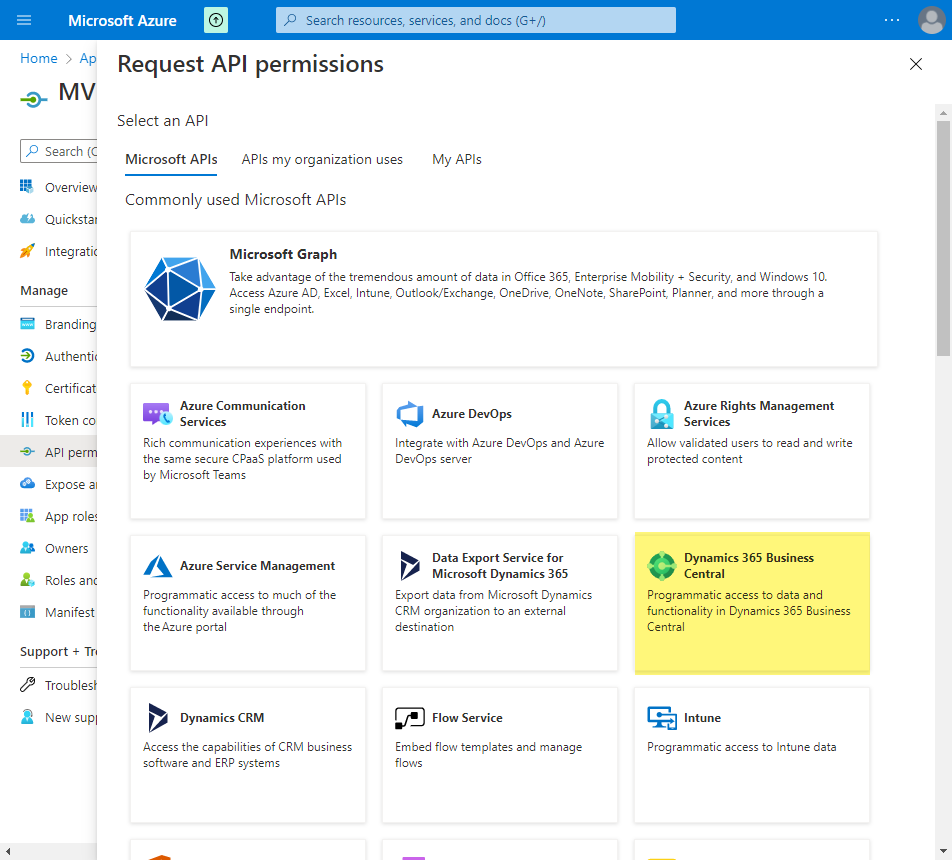Click the scroll up arrow of the panel
The image size is (952, 860).
click(943, 112)
